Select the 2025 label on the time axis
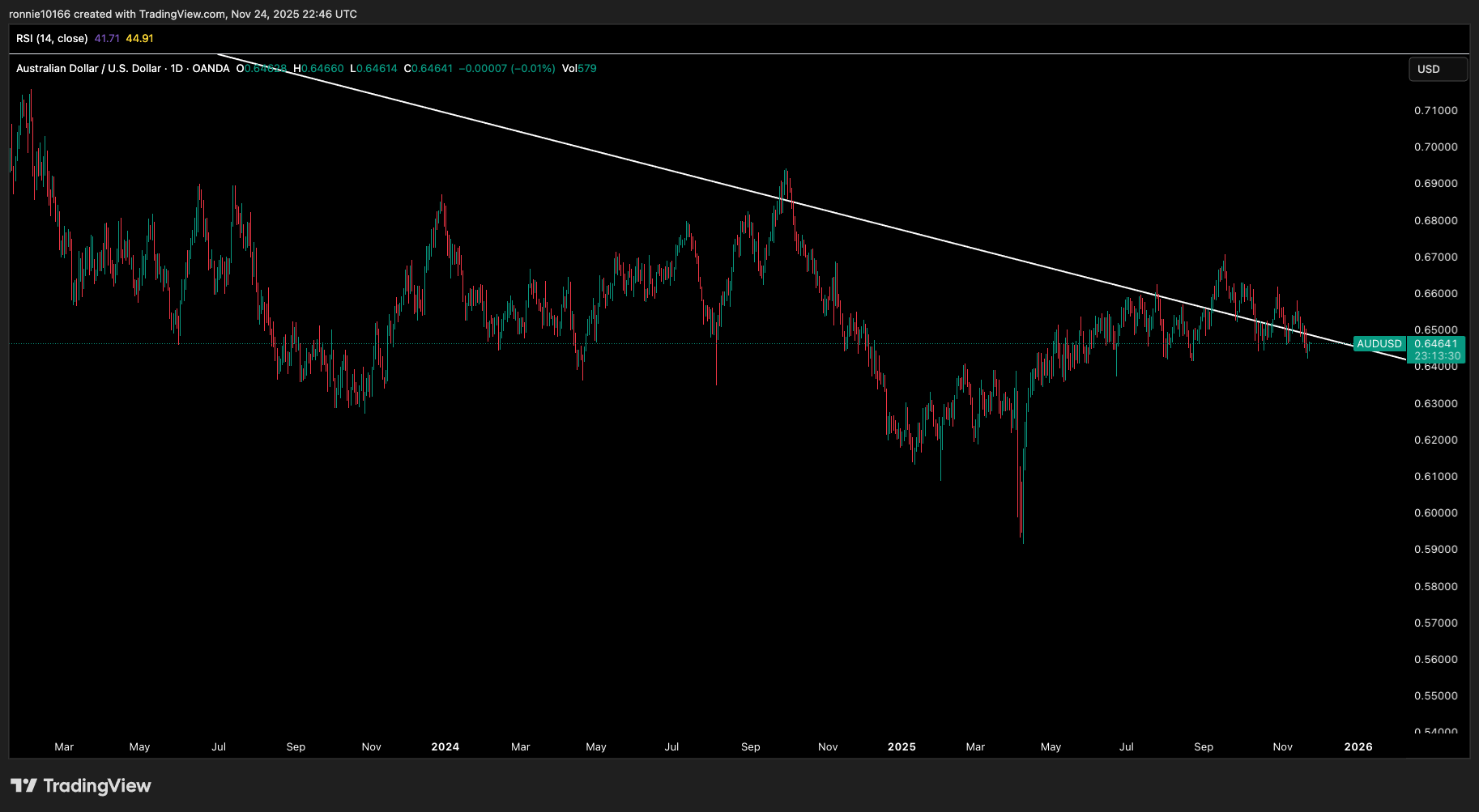This screenshot has height=812, width=1479. tap(901, 746)
